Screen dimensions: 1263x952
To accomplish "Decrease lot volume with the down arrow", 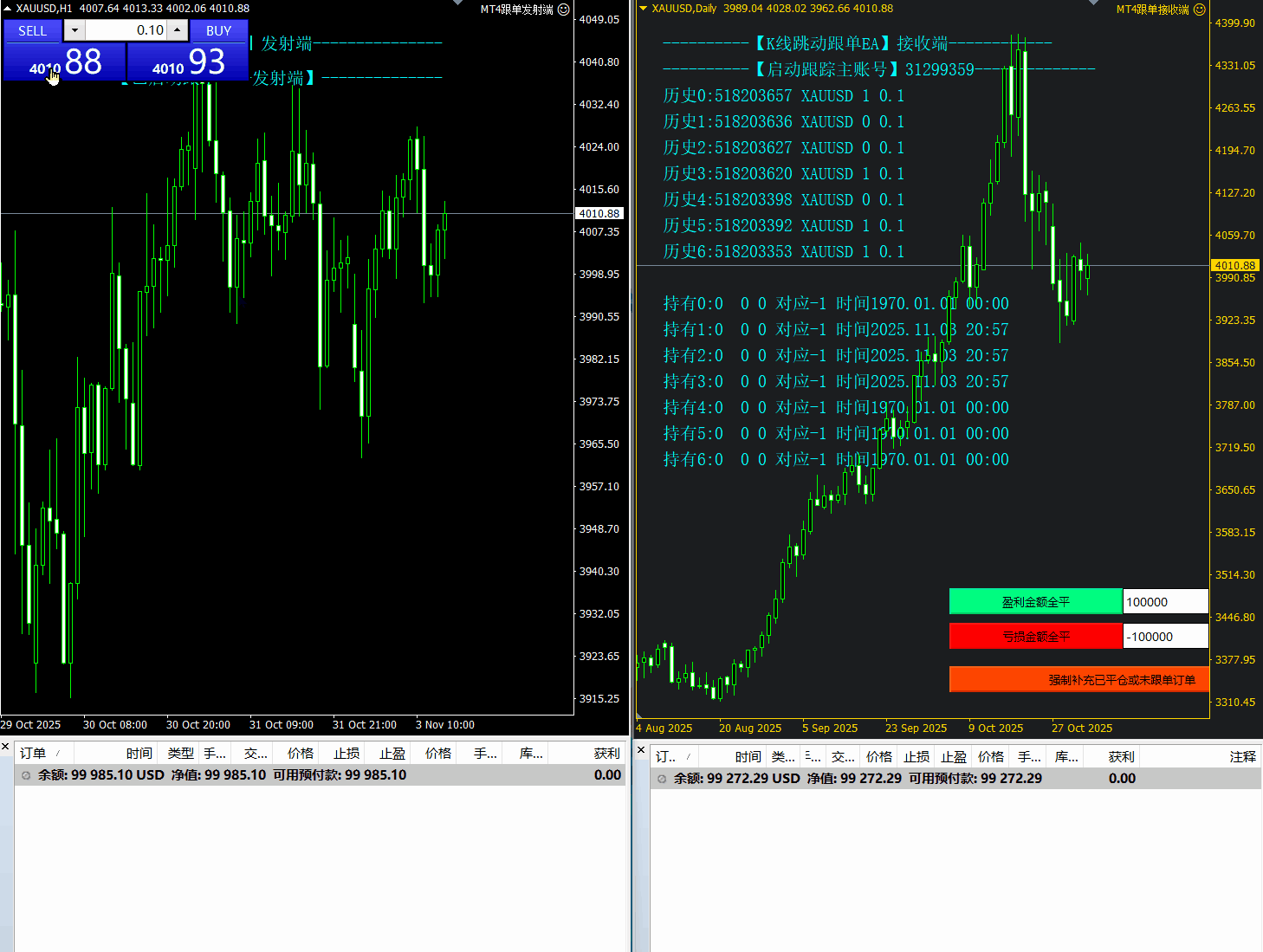I will click(x=74, y=30).
